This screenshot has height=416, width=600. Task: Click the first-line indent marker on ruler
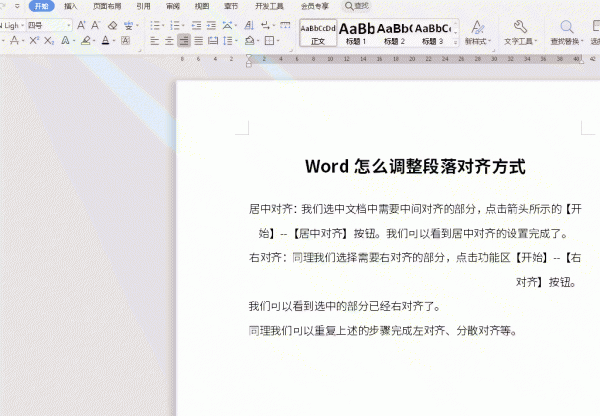coord(249,58)
